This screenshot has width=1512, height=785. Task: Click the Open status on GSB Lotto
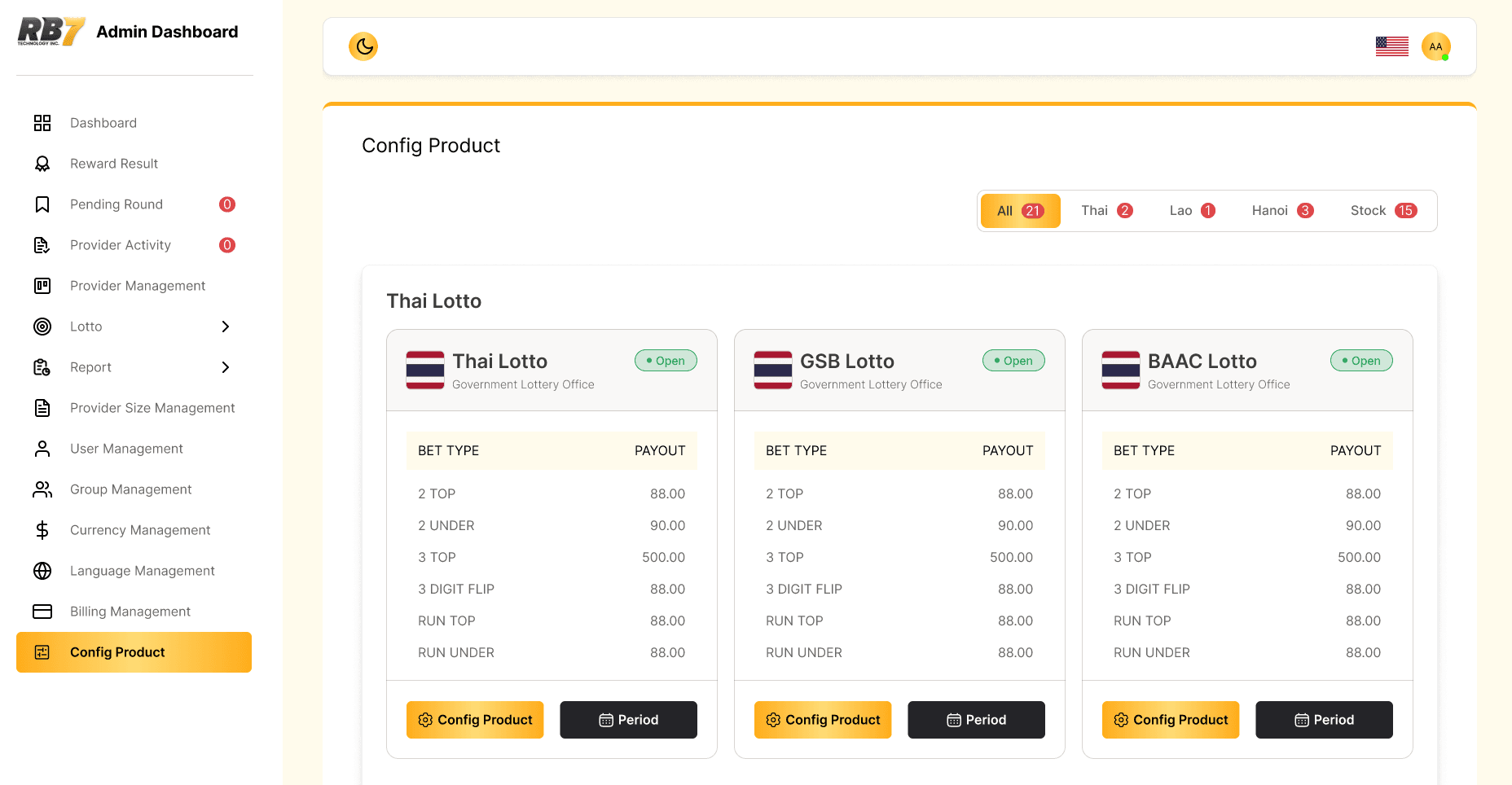pos(1013,361)
